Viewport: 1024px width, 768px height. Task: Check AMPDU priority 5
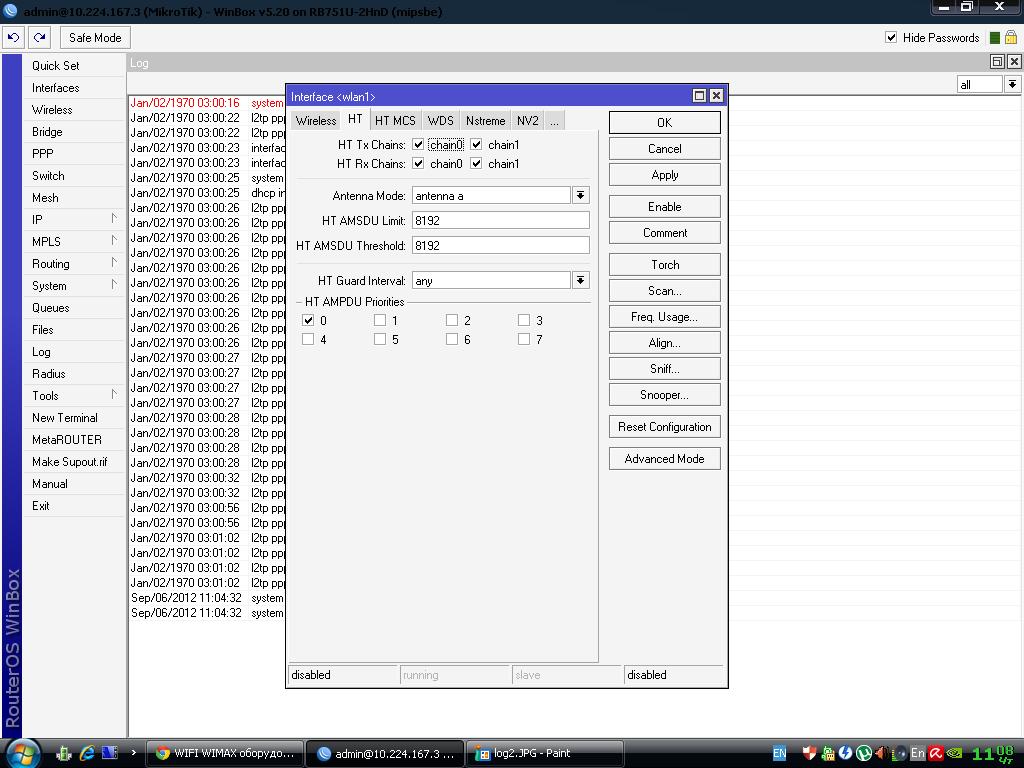point(380,339)
